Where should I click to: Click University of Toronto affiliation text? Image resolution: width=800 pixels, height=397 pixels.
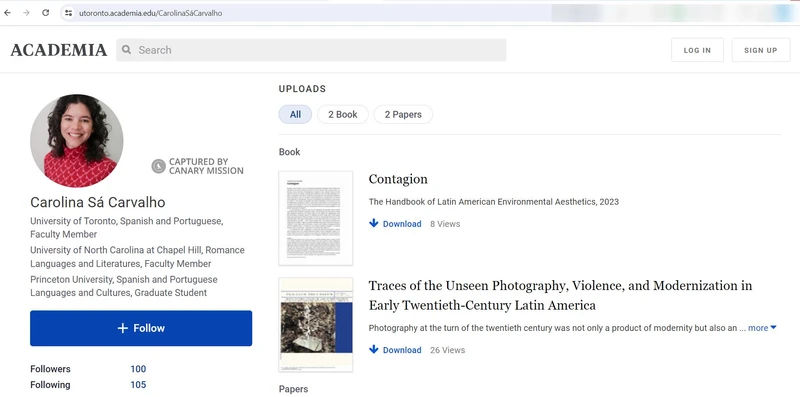click(127, 228)
